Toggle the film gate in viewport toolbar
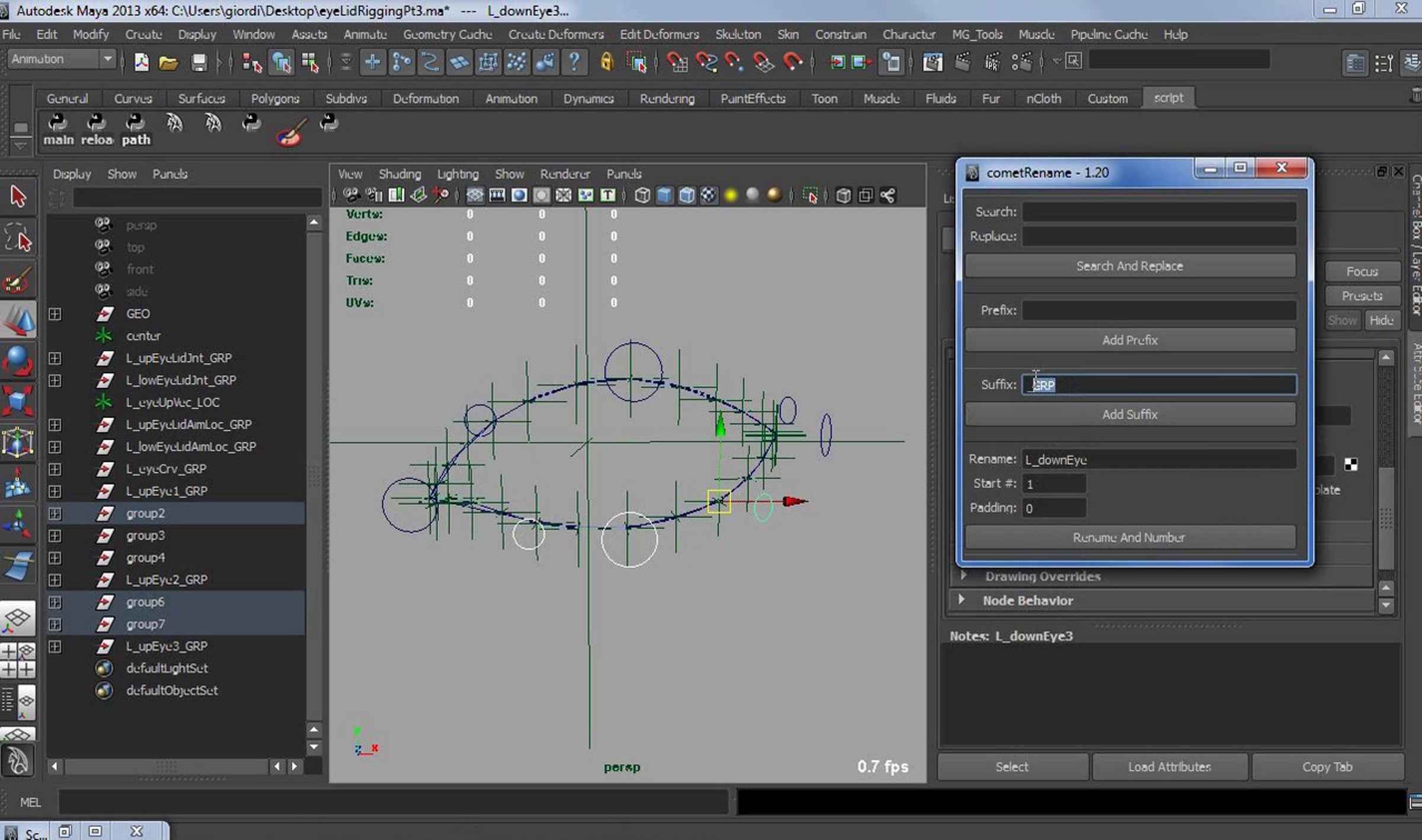The width and height of the screenshot is (1422, 840). (x=497, y=195)
